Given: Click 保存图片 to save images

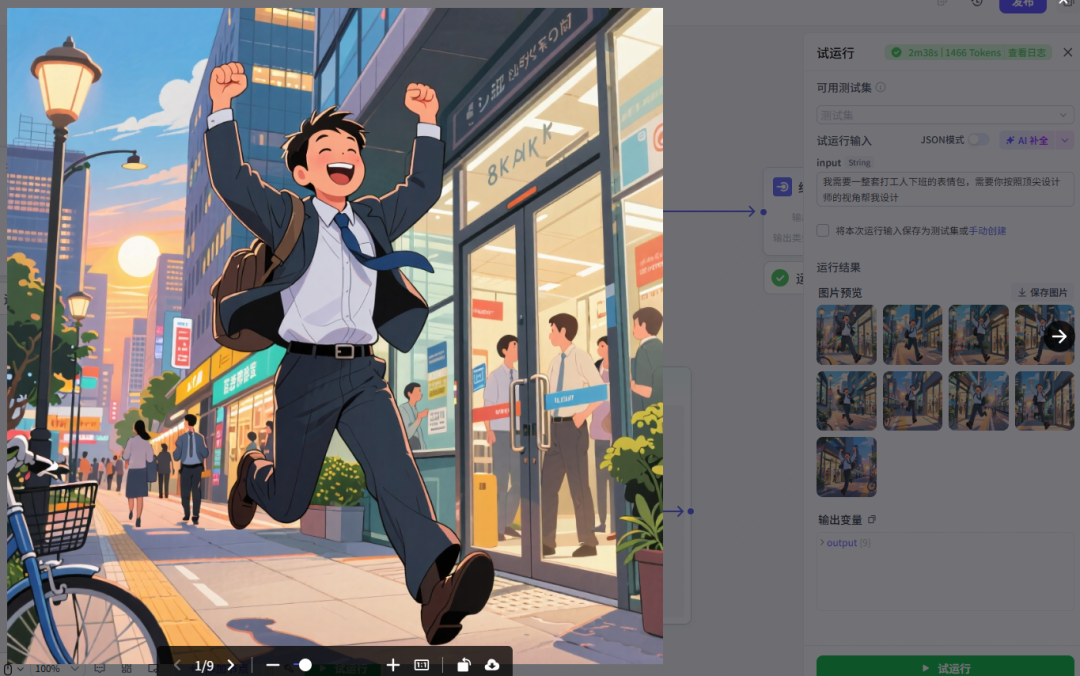Looking at the screenshot, I should (x=1043, y=293).
